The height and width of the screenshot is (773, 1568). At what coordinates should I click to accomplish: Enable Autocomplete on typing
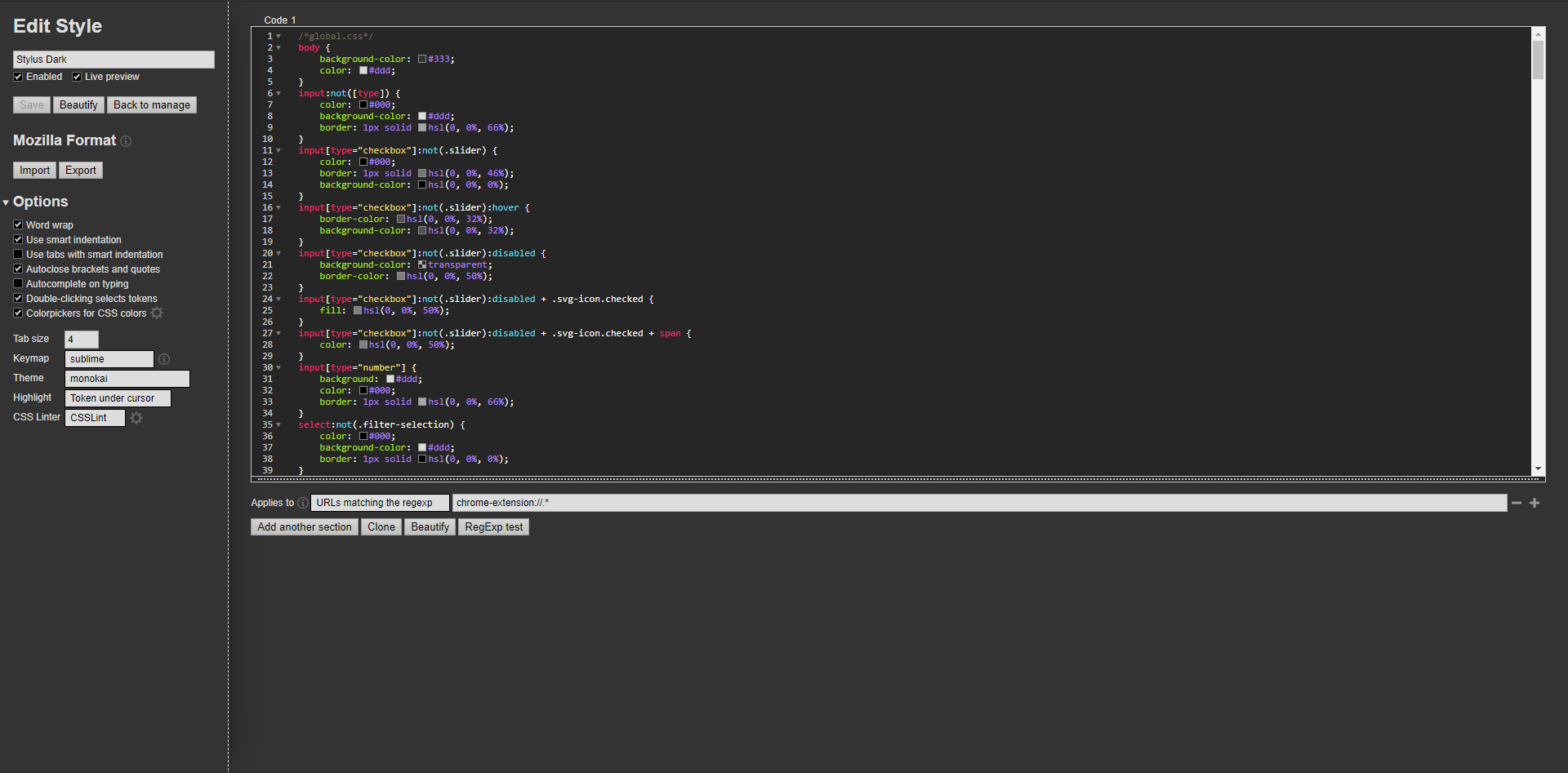coord(18,284)
